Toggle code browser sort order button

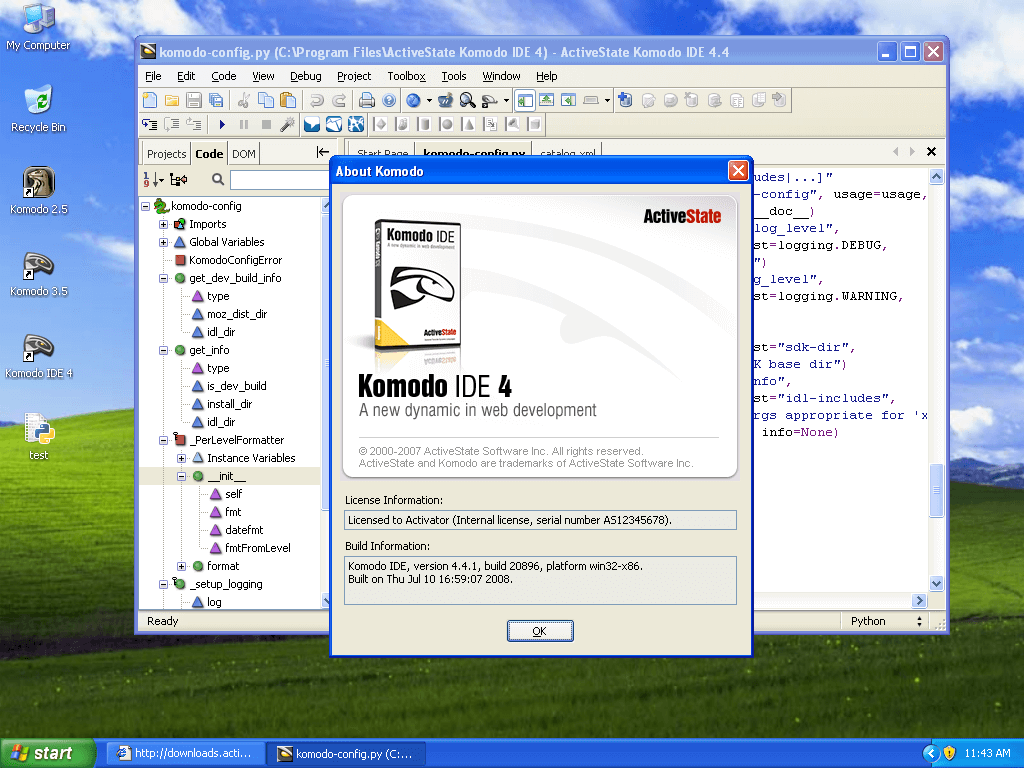coord(153,179)
